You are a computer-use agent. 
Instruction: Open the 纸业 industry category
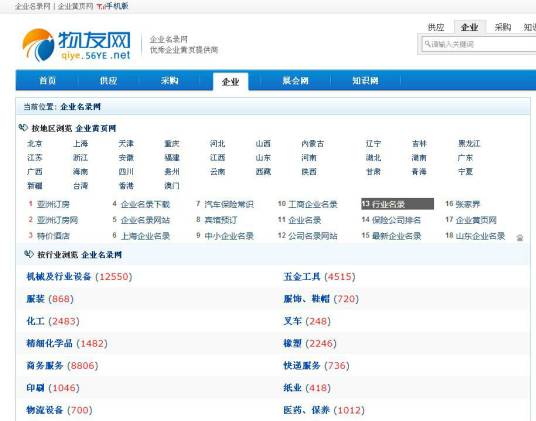pos(292,388)
